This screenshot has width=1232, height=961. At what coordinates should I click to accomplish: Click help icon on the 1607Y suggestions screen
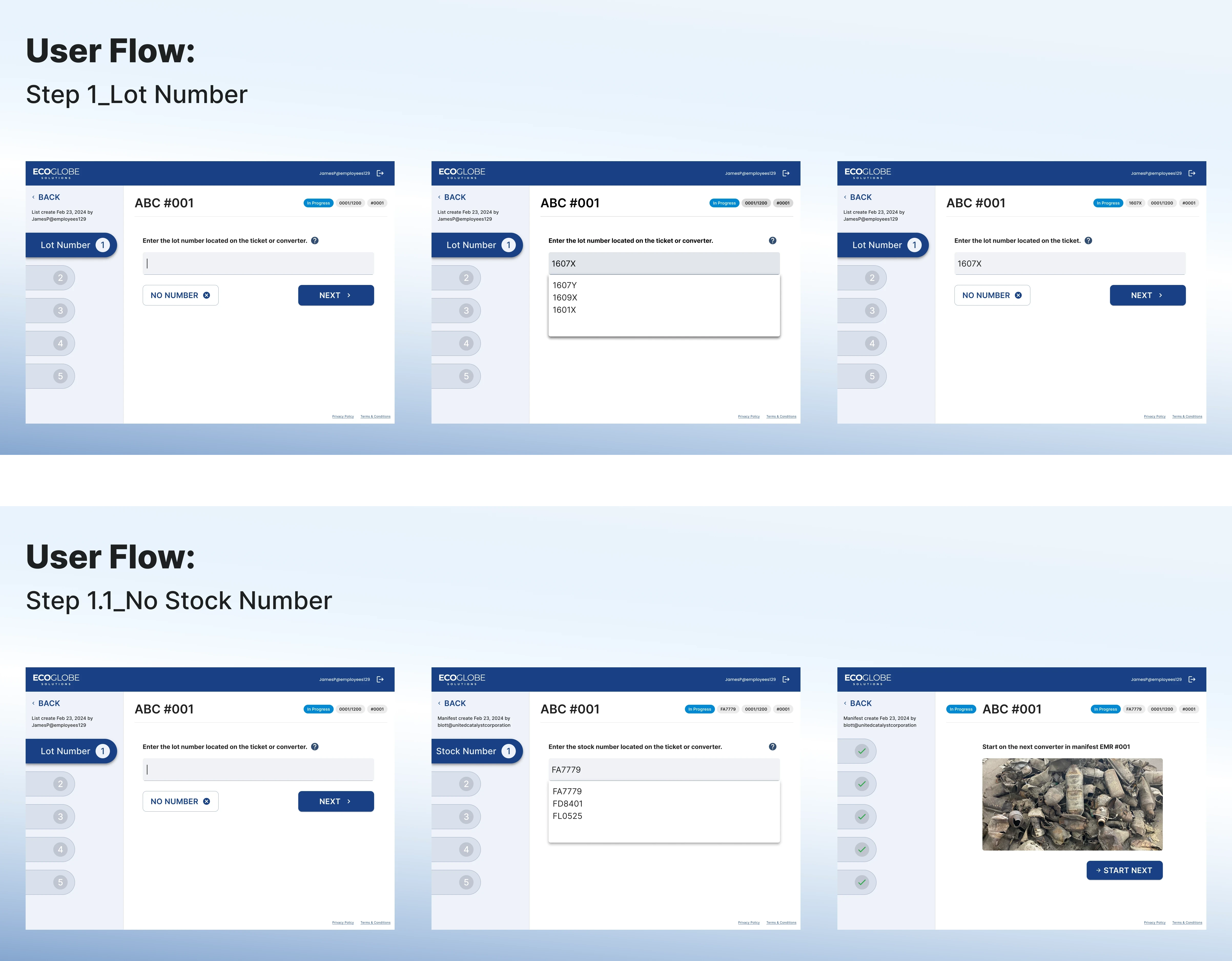(772, 240)
